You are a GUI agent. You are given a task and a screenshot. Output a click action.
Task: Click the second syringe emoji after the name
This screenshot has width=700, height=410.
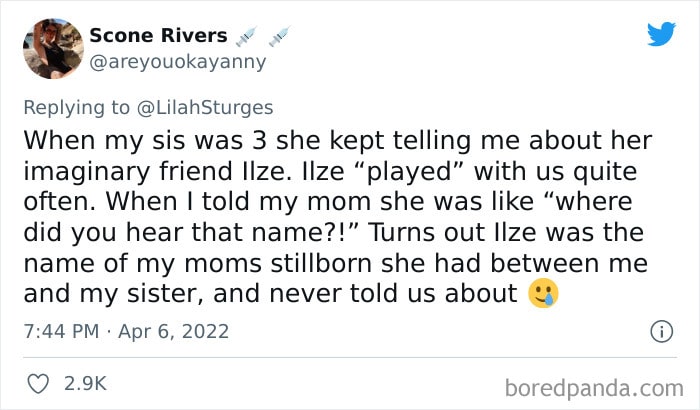[x=279, y=36]
